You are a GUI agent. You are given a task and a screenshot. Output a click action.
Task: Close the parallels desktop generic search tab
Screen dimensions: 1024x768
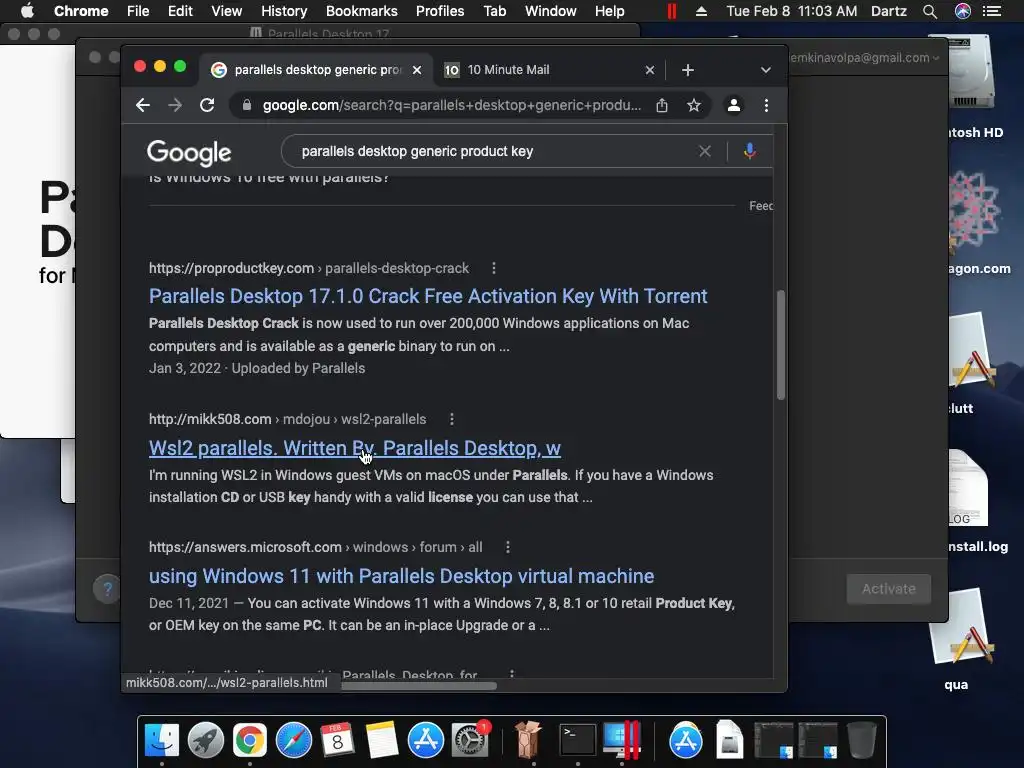pyautogui.click(x=417, y=70)
